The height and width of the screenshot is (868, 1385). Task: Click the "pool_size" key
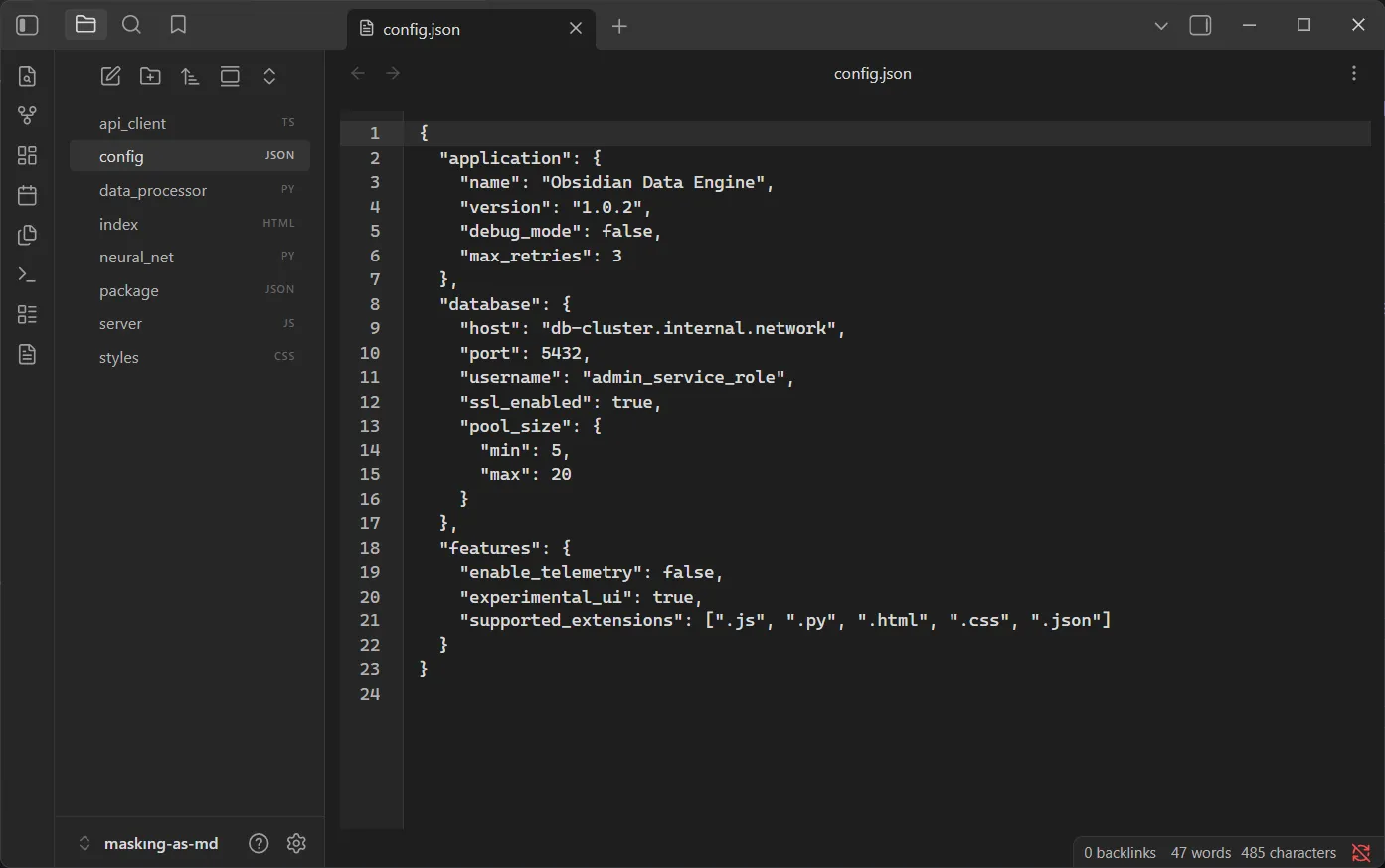coord(515,426)
